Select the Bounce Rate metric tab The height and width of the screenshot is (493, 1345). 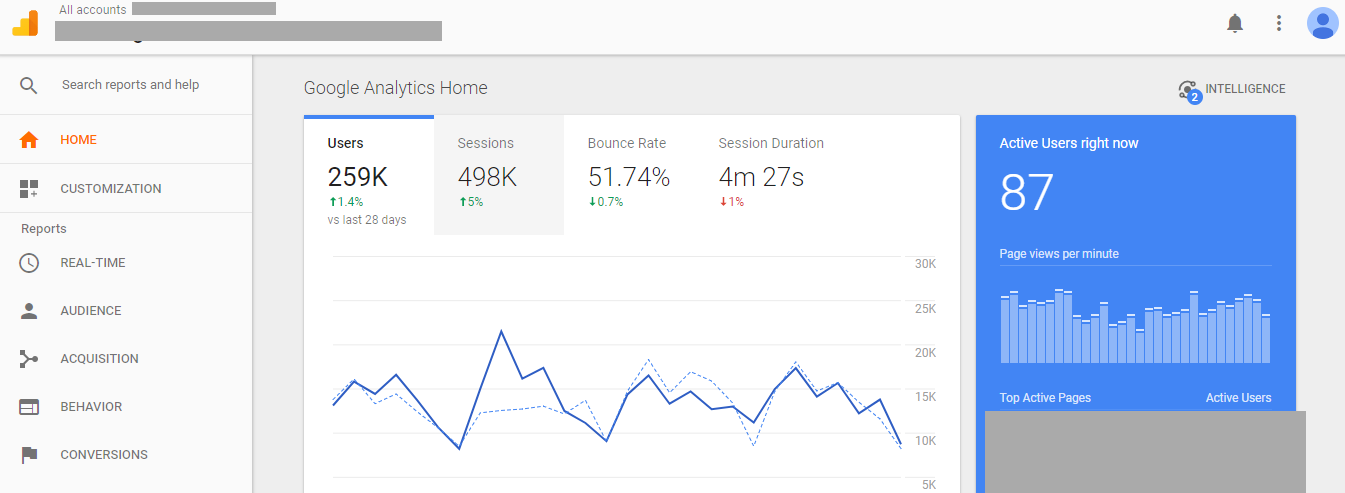pyautogui.click(x=629, y=176)
